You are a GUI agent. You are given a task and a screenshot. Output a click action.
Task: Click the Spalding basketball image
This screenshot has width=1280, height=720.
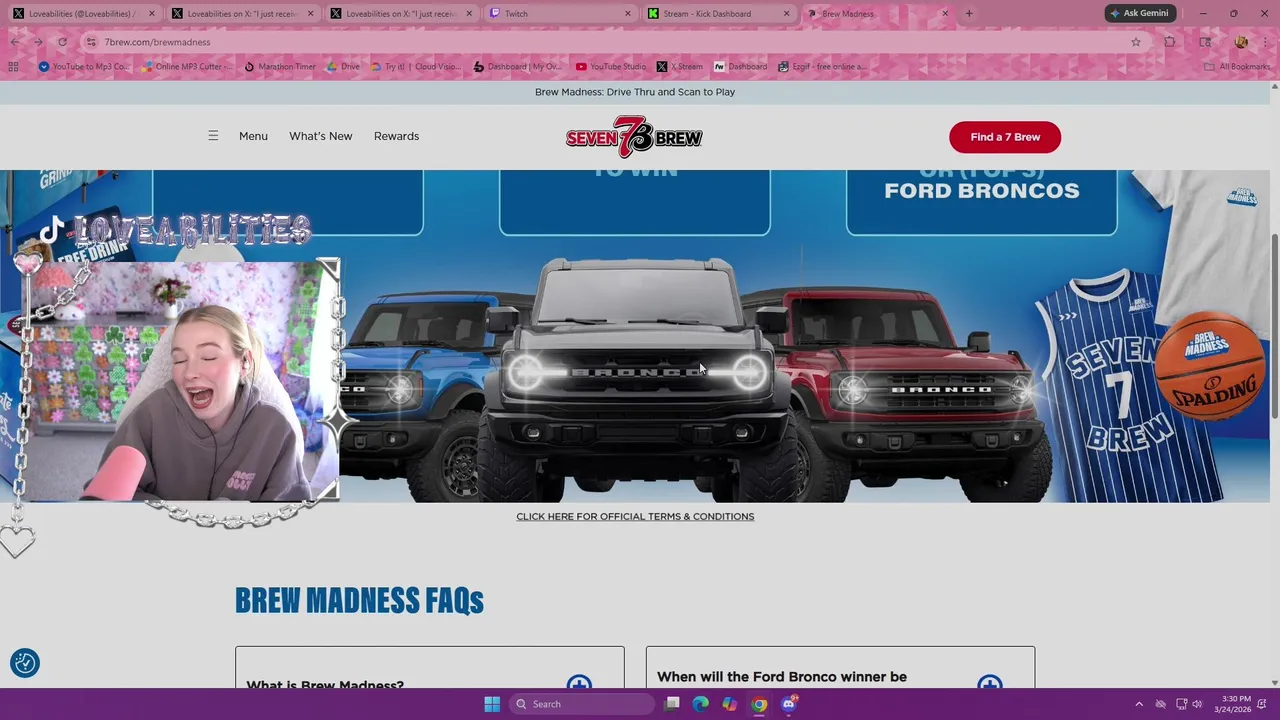coord(1208,366)
